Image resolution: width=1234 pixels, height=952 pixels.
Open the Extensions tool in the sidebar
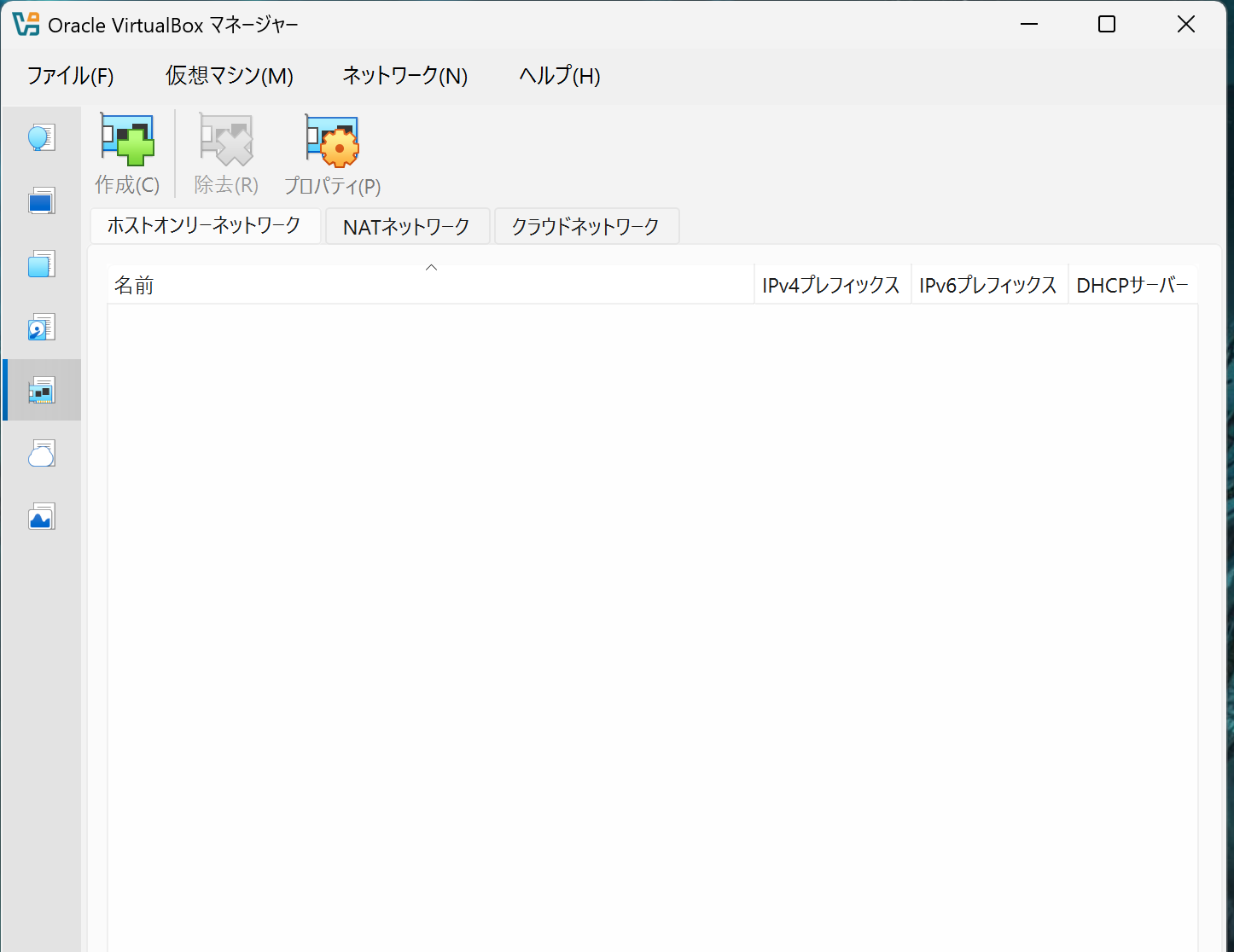(x=42, y=264)
